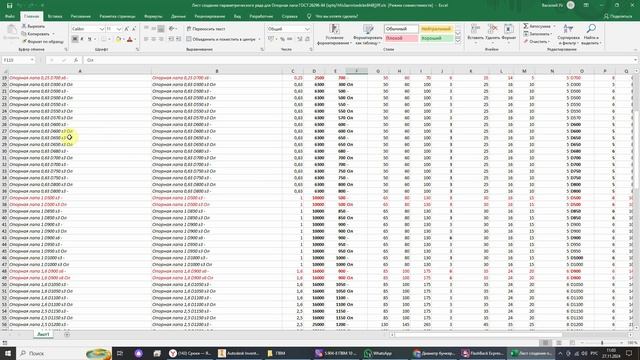Align cell content to vertical middle
The image size is (640, 360).
click(x=153, y=29)
